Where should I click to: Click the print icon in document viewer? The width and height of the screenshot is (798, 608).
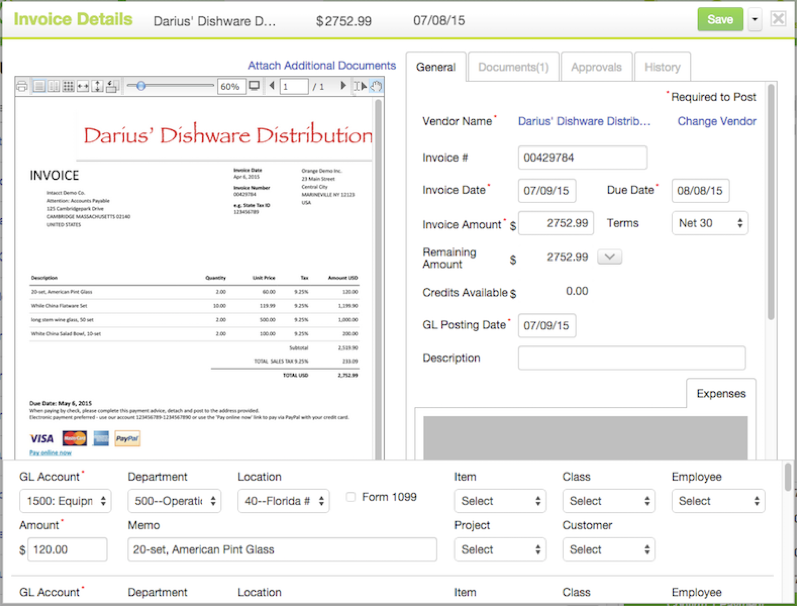[23, 87]
